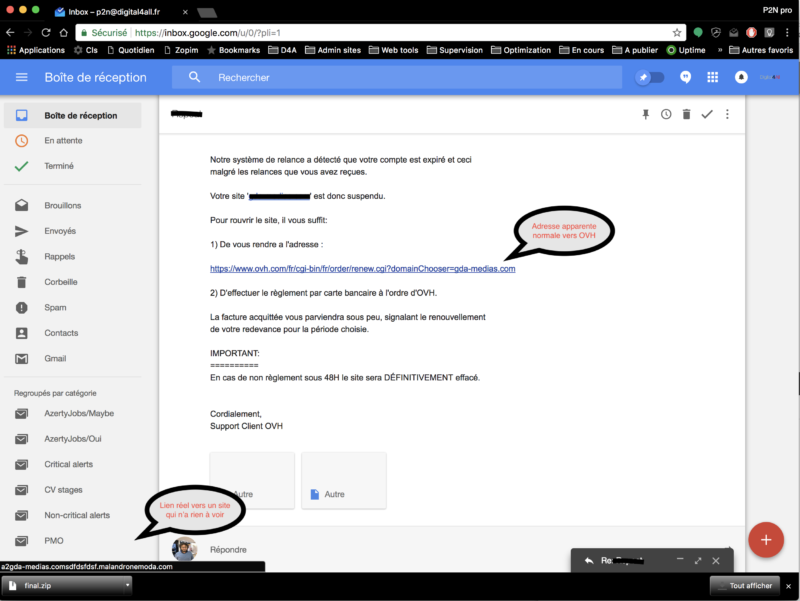
Task: Open Supervision bookmarks folder
Action: click(455, 50)
